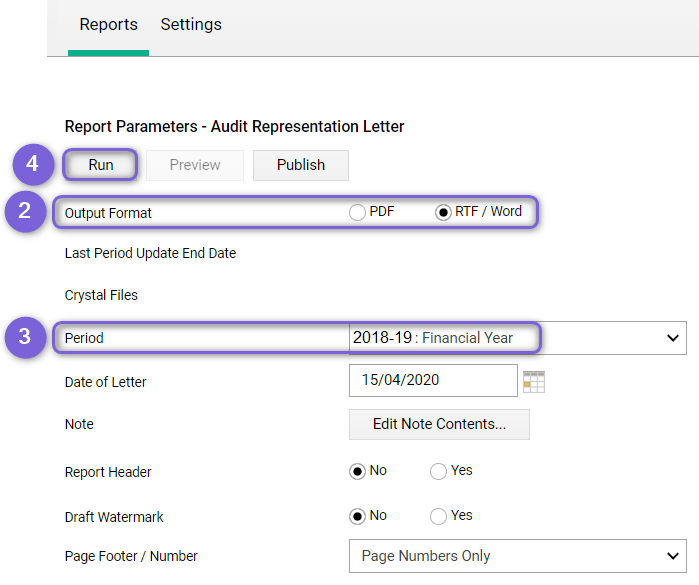Open Page Footer / Number dropdown
The height and width of the screenshot is (585, 699).
coord(518,556)
